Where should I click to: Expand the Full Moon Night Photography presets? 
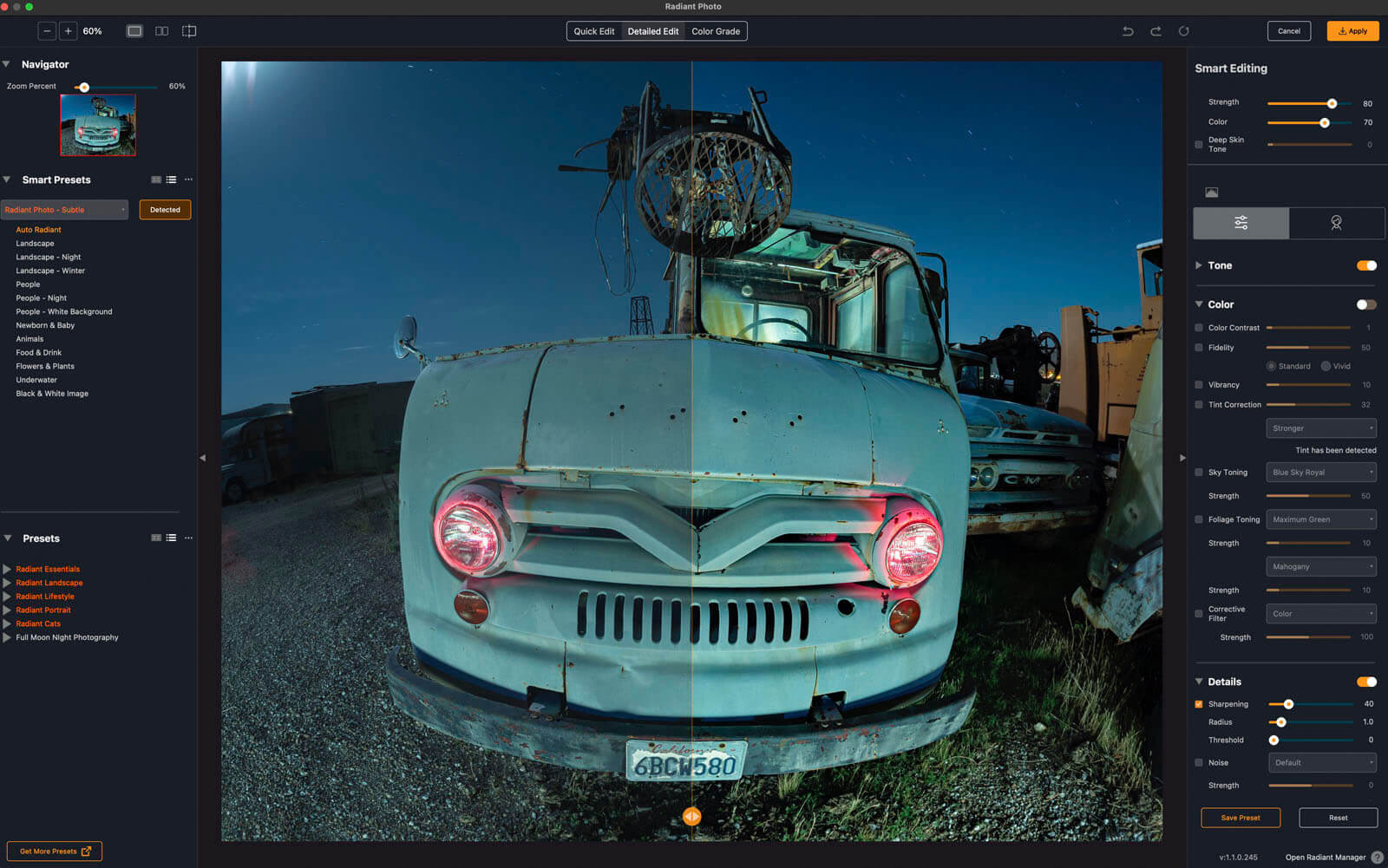click(x=7, y=637)
